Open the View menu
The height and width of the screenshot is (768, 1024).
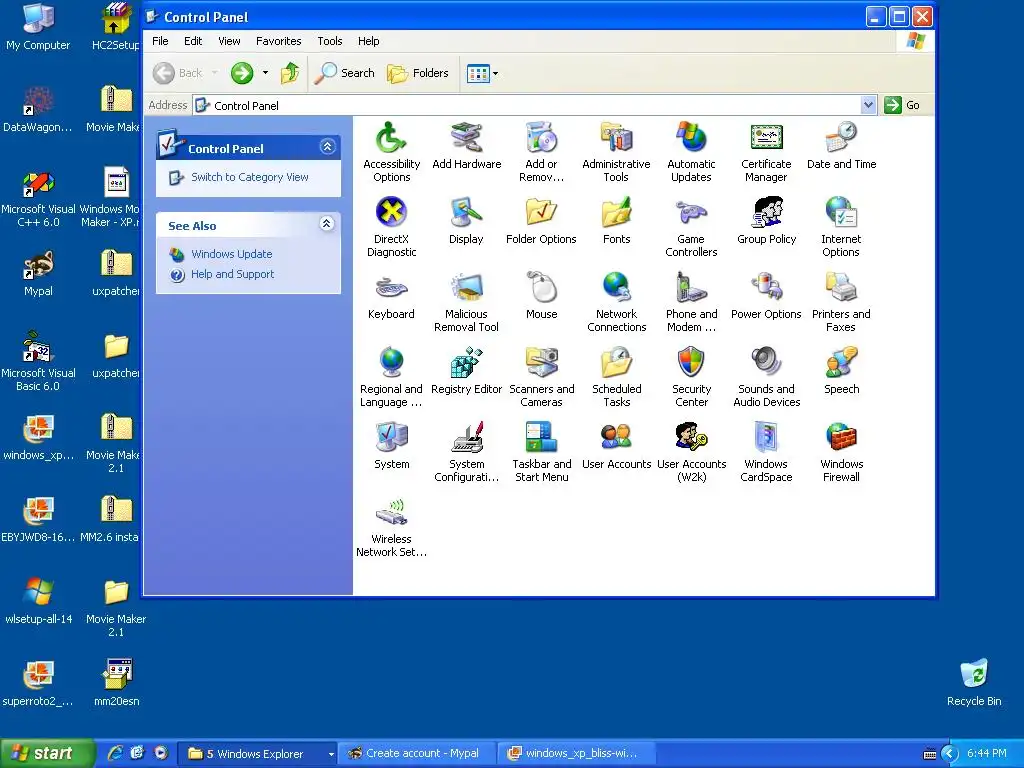(229, 41)
